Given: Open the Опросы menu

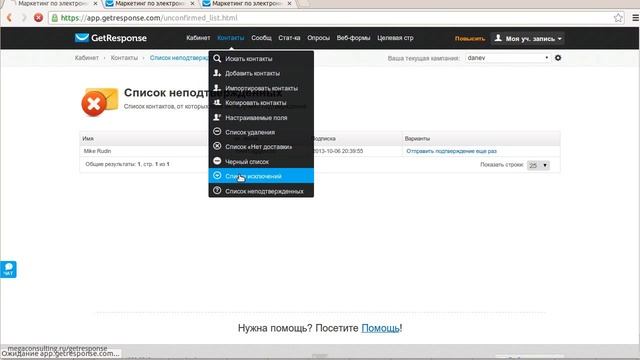Looking at the screenshot, I should click(318, 38).
